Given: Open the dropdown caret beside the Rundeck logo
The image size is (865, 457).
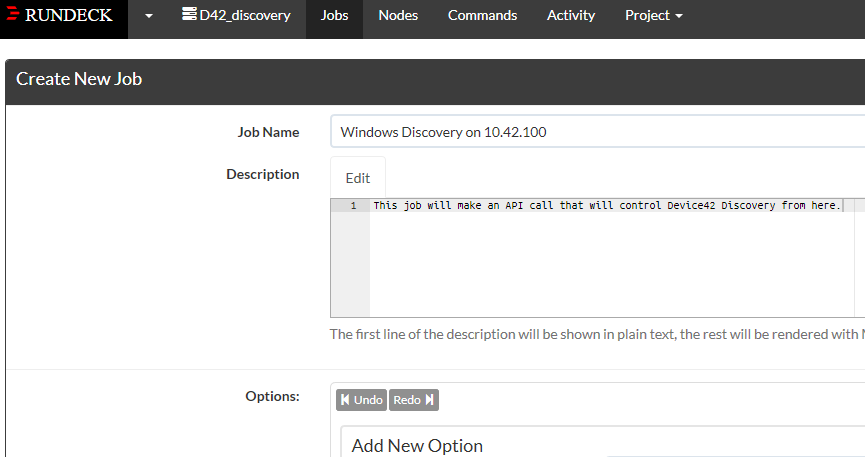Looking at the screenshot, I should (148, 16).
